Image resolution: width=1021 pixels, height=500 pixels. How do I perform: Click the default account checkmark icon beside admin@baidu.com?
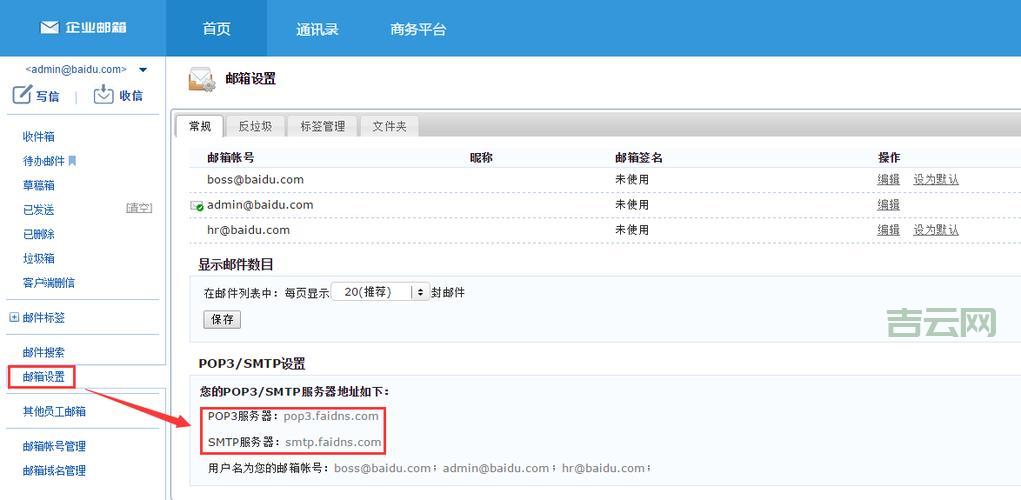pos(197,206)
